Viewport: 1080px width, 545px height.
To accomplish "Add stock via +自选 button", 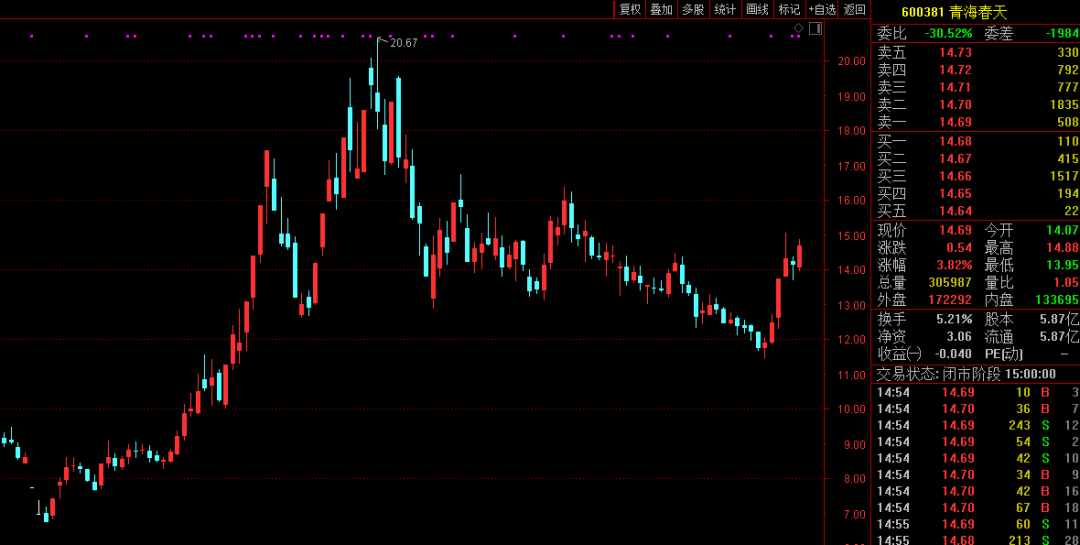I will pyautogui.click(x=822, y=10).
